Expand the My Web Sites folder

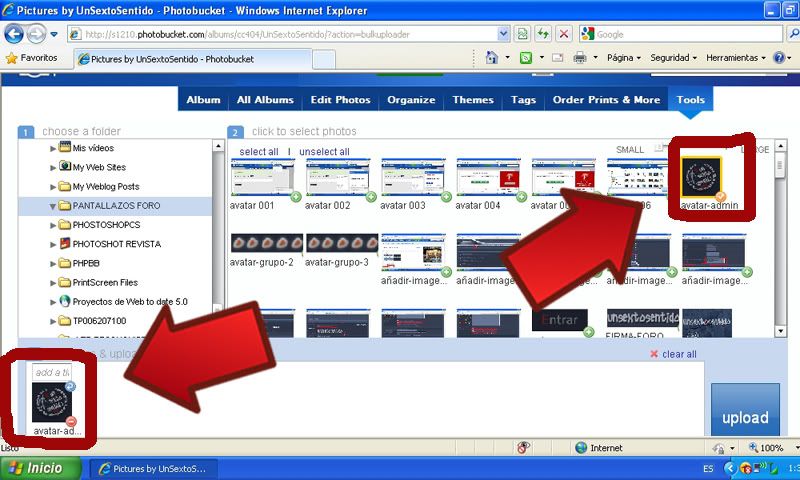(53, 167)
